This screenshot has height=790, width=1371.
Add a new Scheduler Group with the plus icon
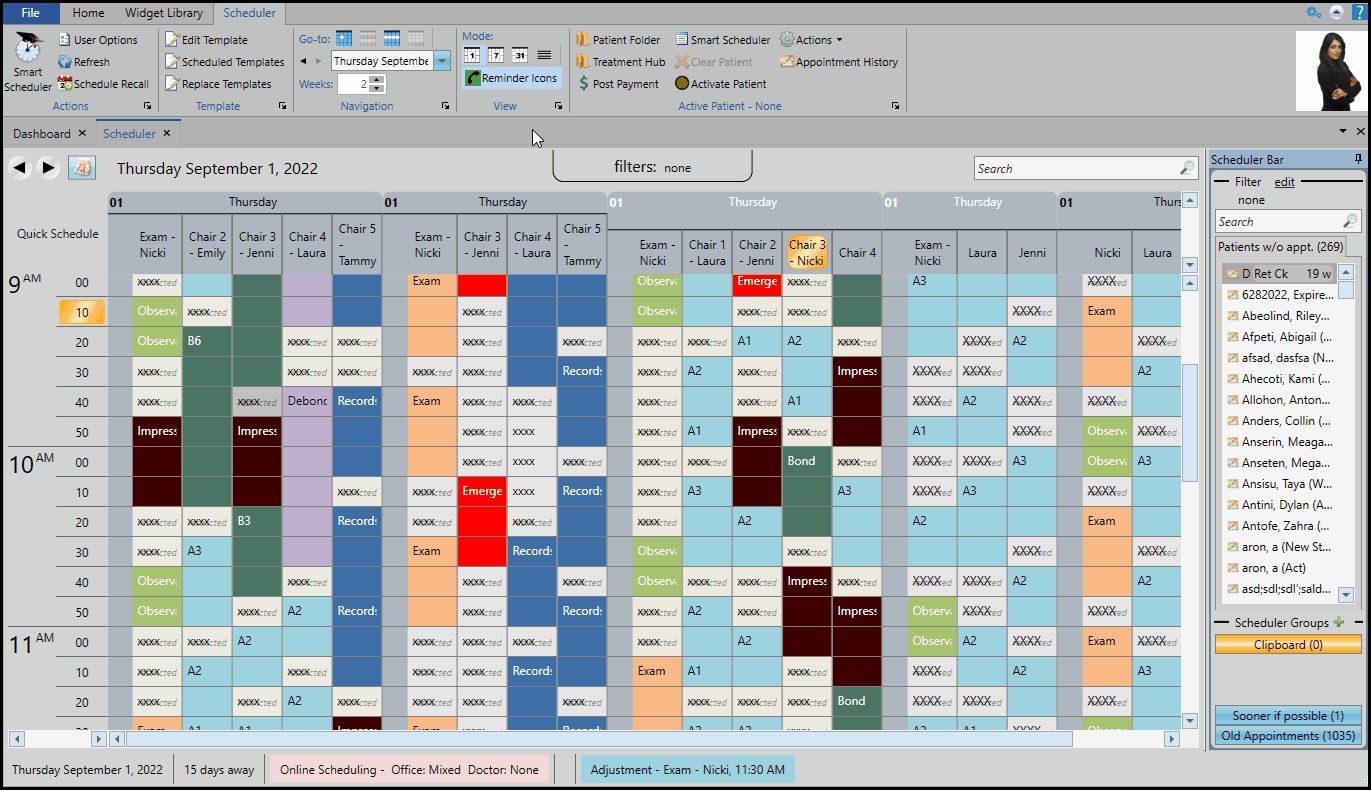1339,623
